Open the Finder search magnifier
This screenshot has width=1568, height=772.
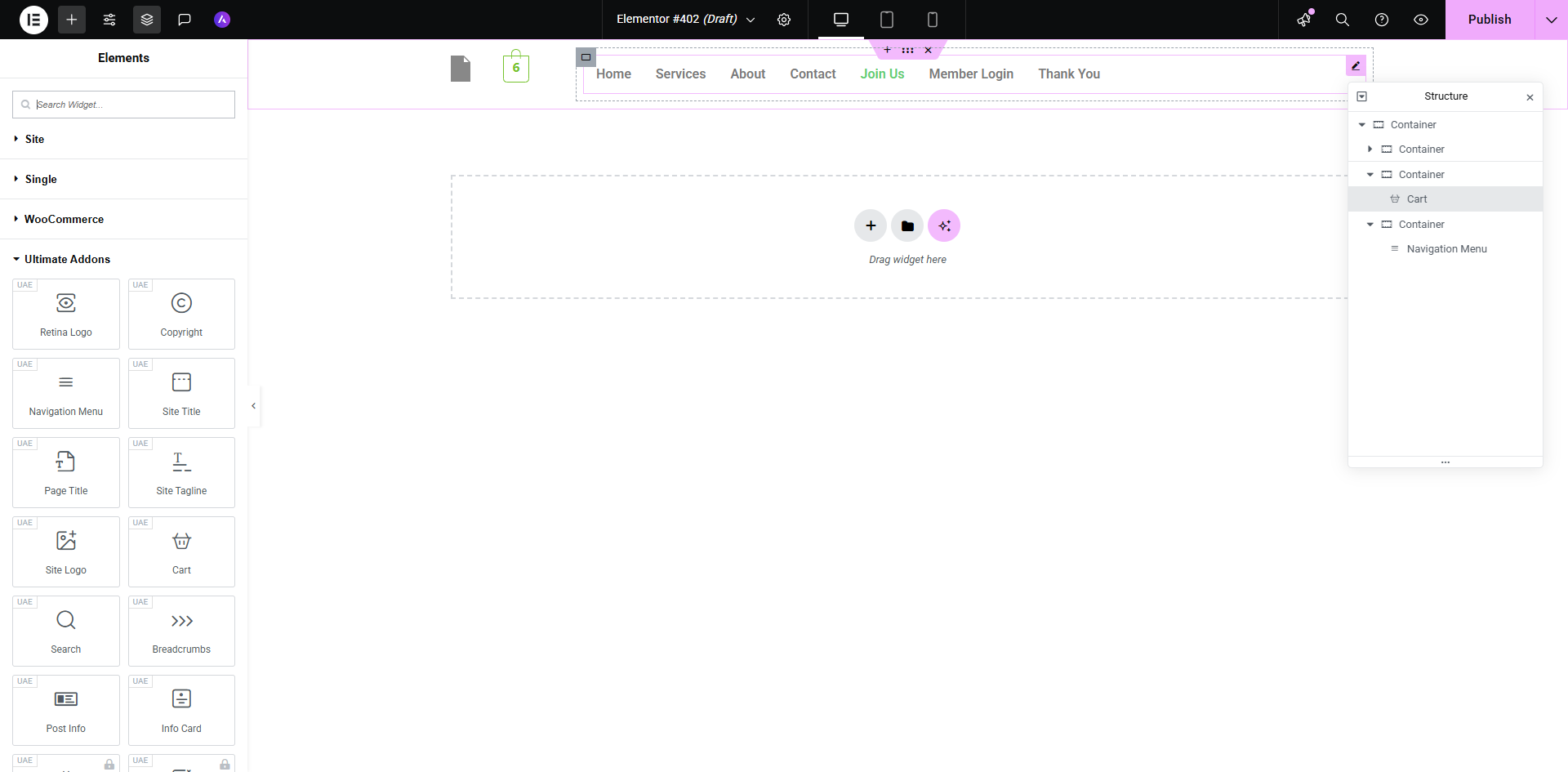(x=1342, y=20)
